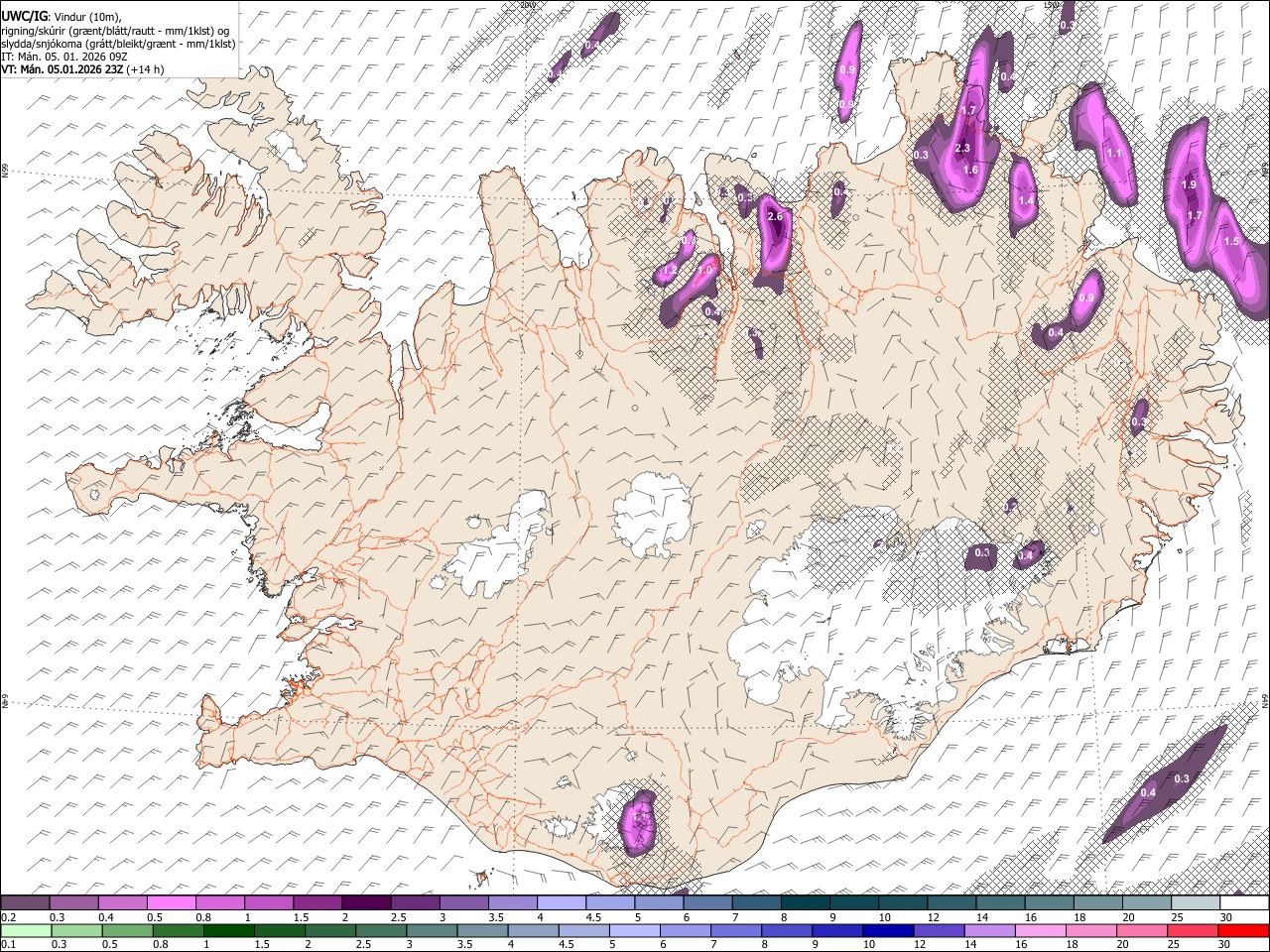Select the dark mauve 0.2 swatch, upper legend row
The height and width of the screenshot is (952, 1270).
coord(25,903)
